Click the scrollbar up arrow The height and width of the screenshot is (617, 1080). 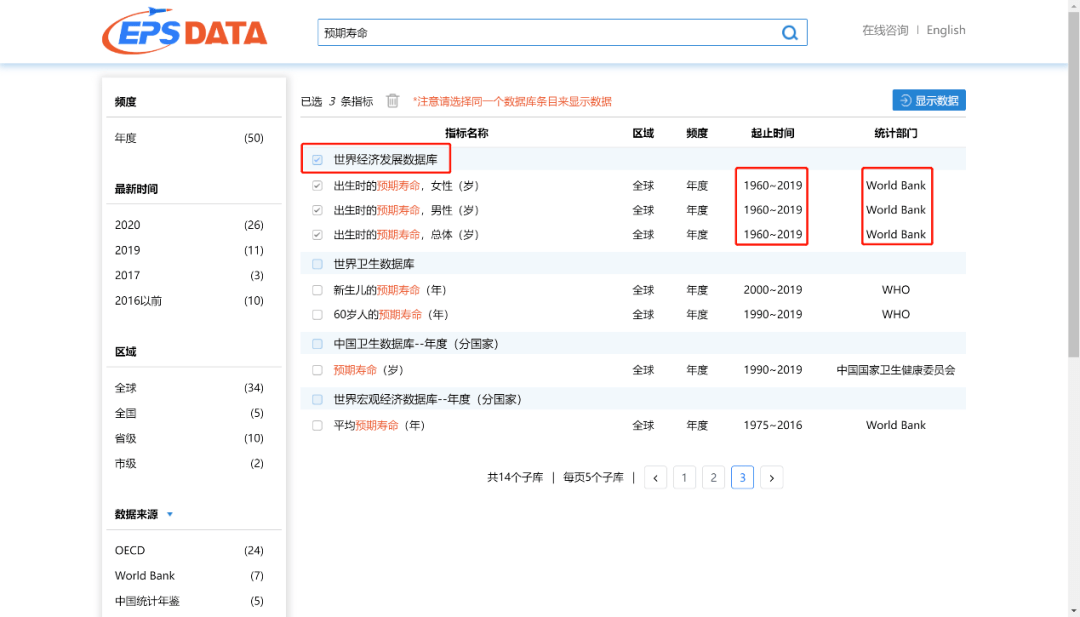pyautogui.click(x=1073, y=8)
